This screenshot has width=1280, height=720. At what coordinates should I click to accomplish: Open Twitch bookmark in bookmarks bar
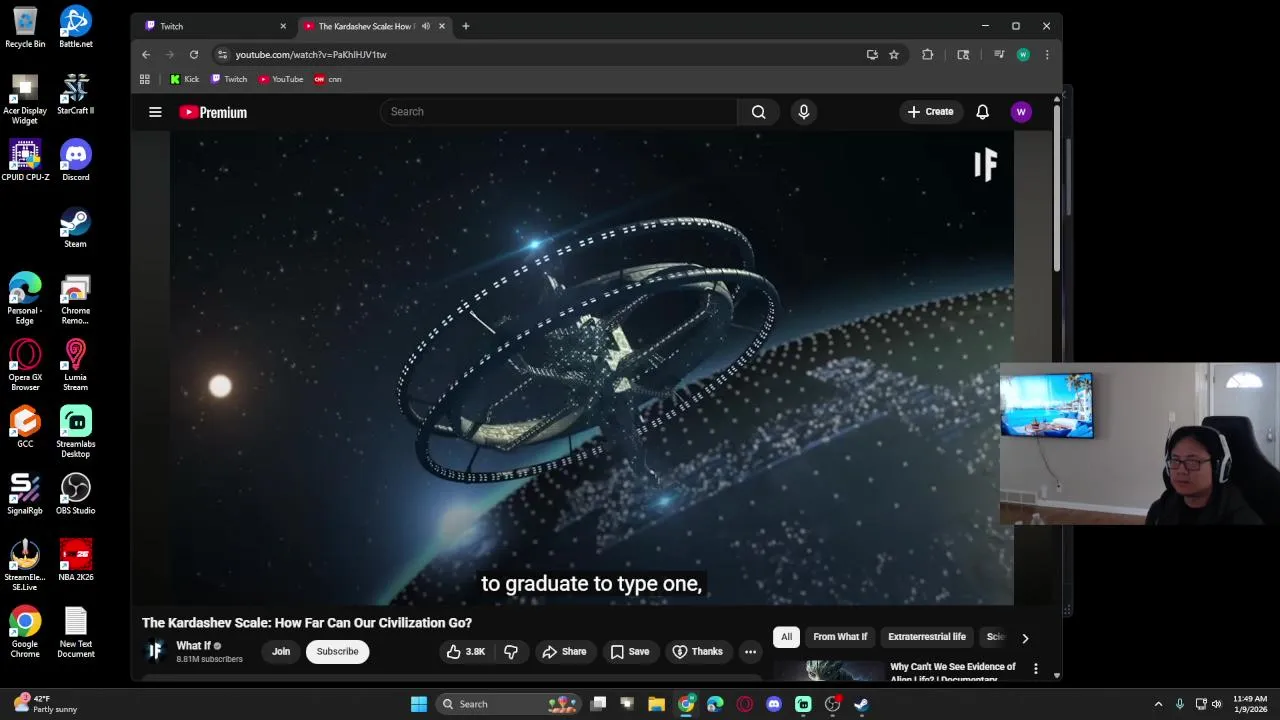click(230, 79)
